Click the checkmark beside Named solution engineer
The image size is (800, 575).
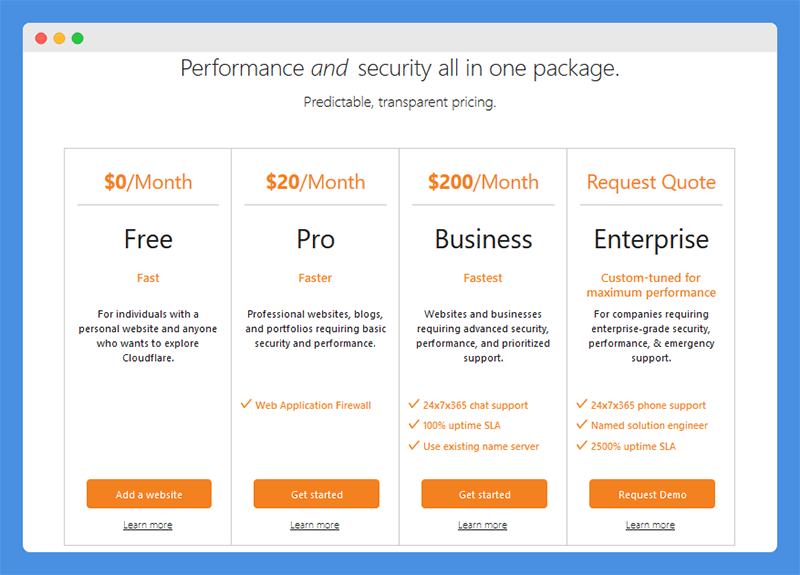click(x=582, y=424)
